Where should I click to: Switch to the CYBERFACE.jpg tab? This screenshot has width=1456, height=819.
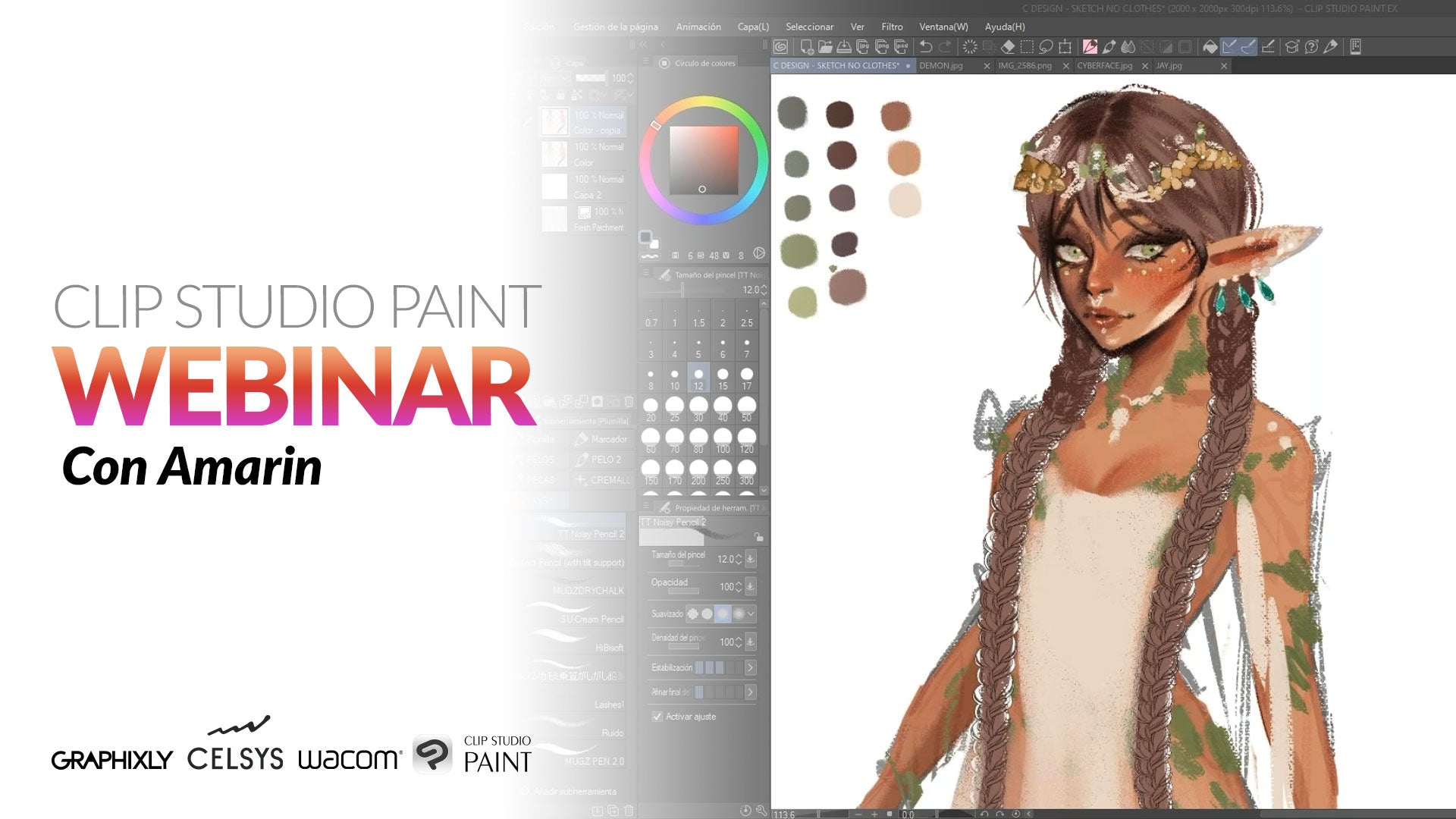[1104, 66]
